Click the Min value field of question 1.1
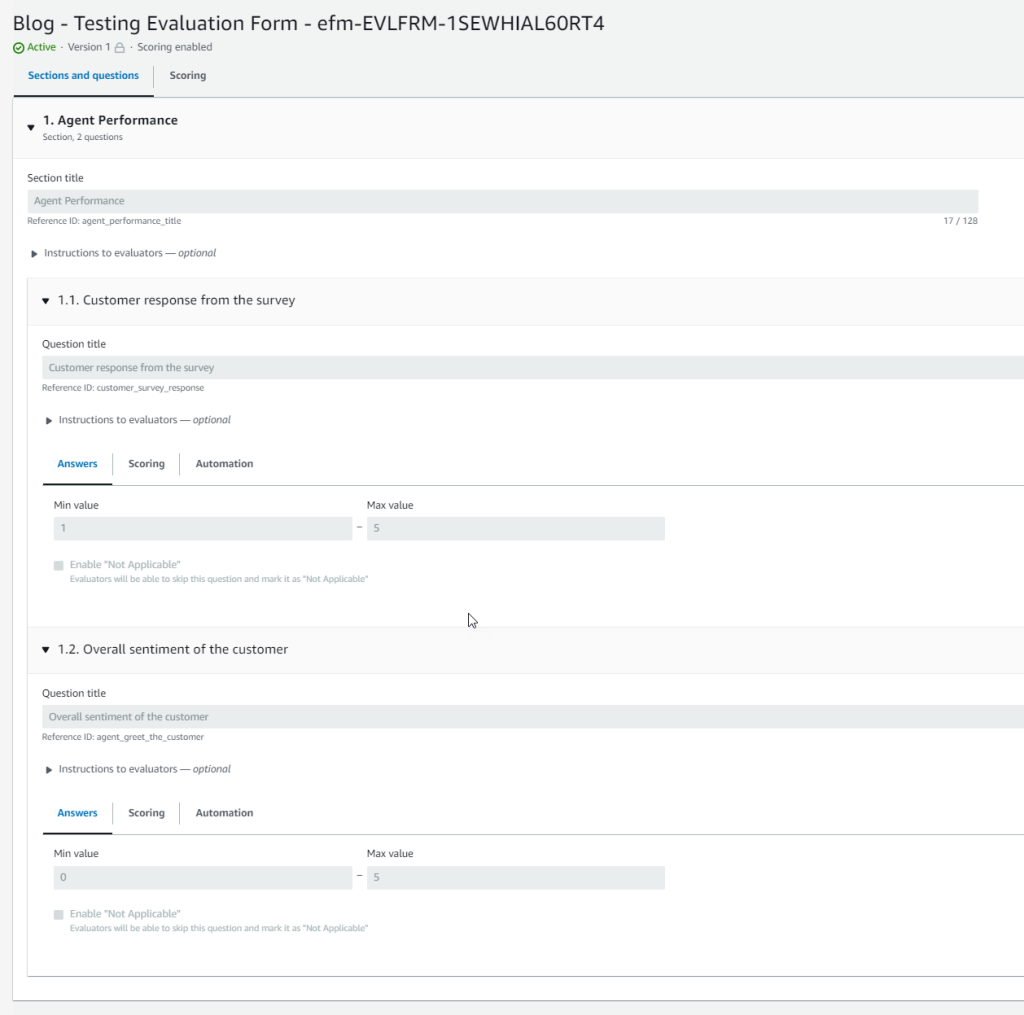The height and width of the screenshot is (1015, 1024). tap(203, 528)
